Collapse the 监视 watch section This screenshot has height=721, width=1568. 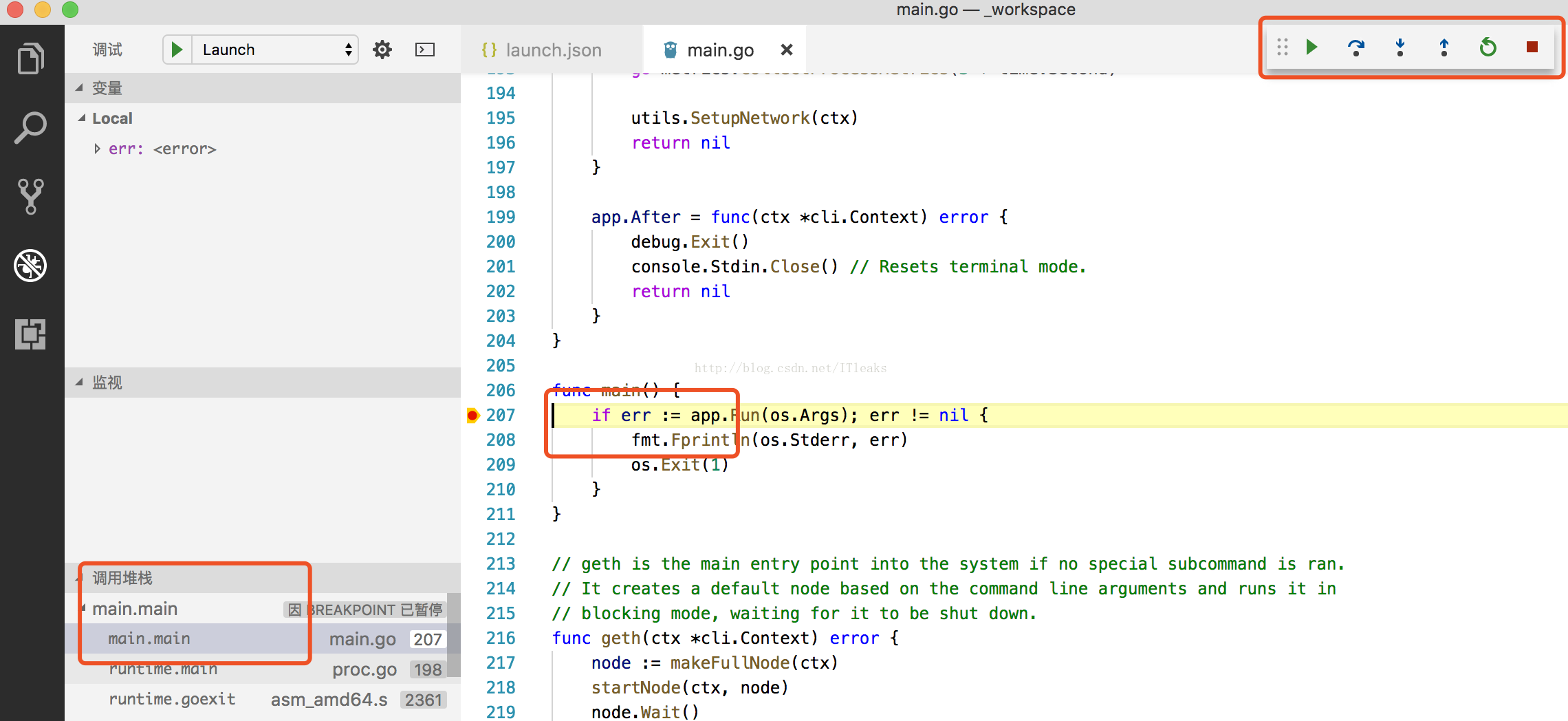point(263,383)
